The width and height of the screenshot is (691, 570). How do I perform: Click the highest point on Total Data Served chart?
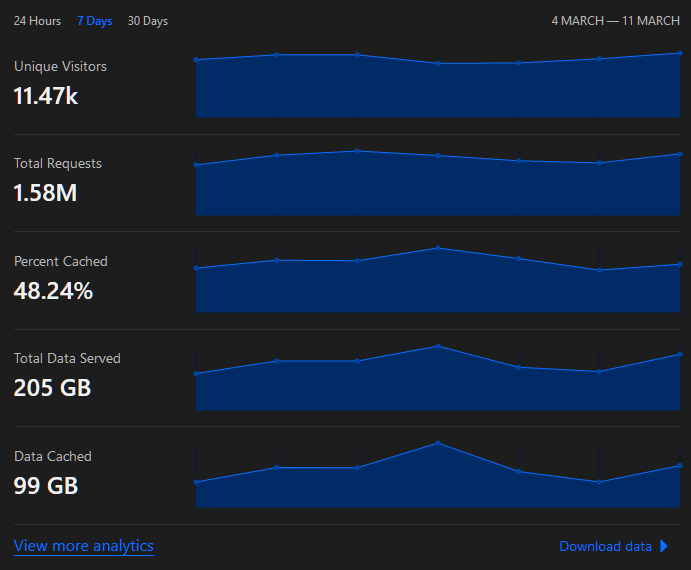(x=437, y=346)
